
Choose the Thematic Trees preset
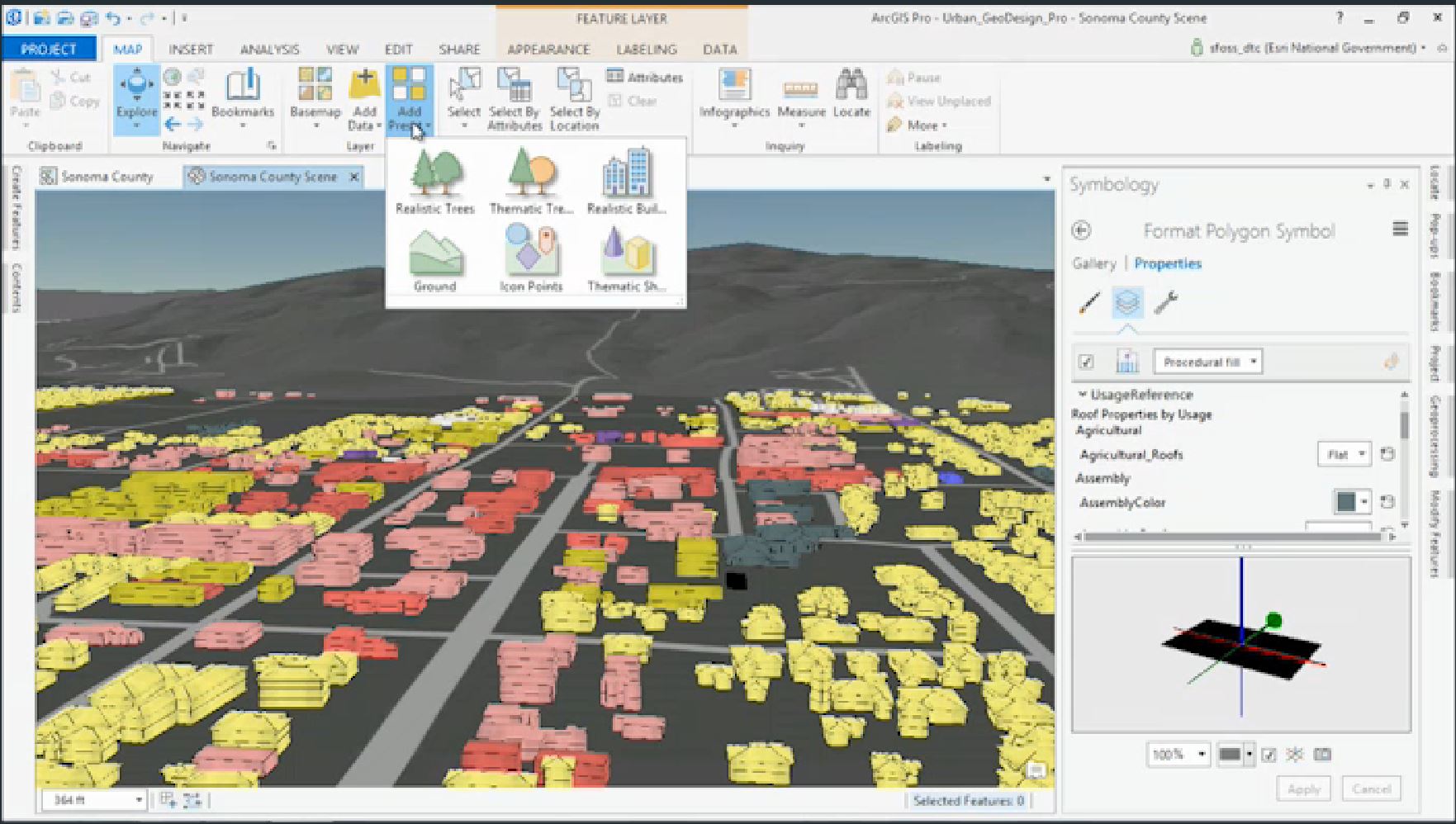click(x=531, y=182)
